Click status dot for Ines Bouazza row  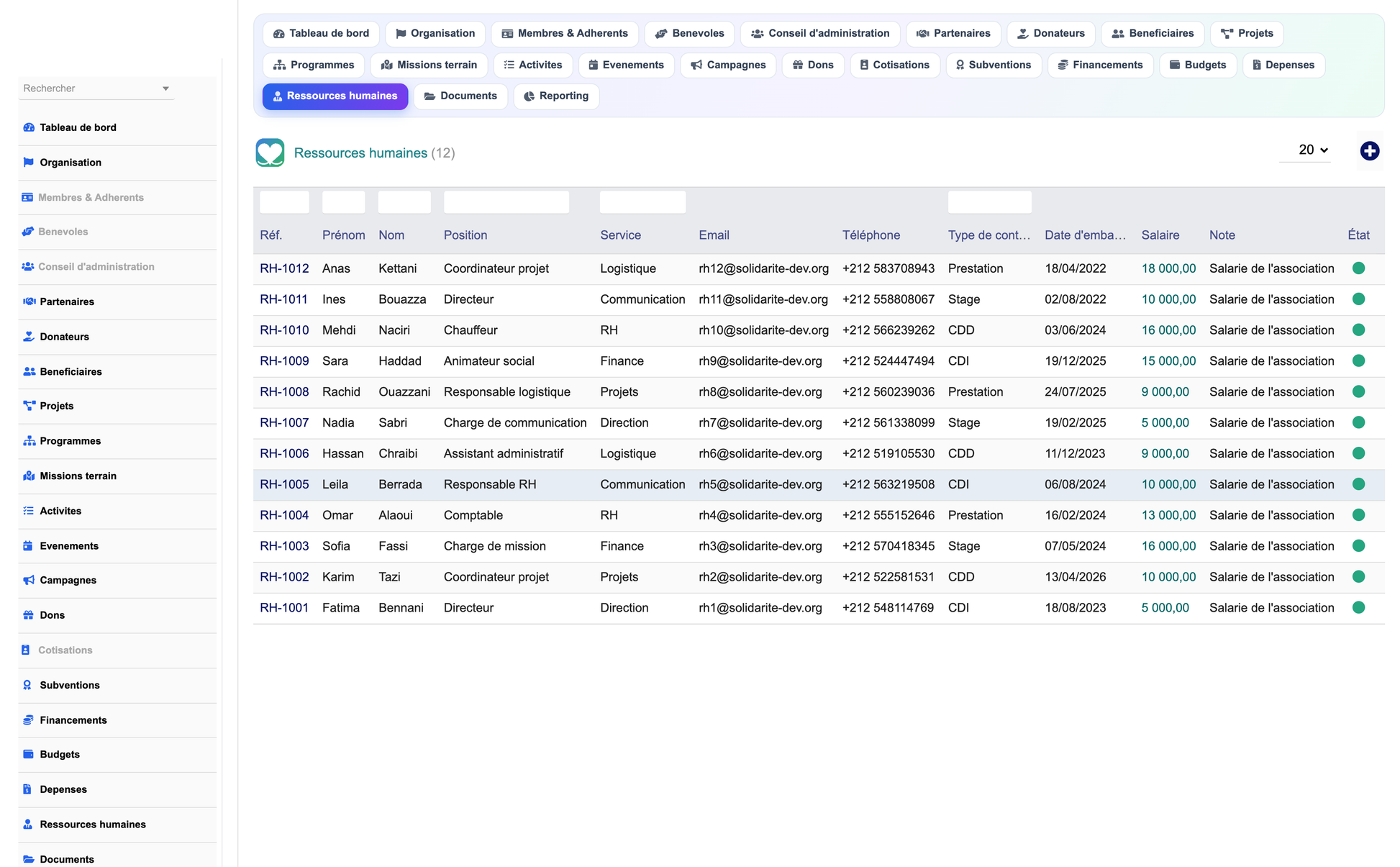[x=1358, y=299]
